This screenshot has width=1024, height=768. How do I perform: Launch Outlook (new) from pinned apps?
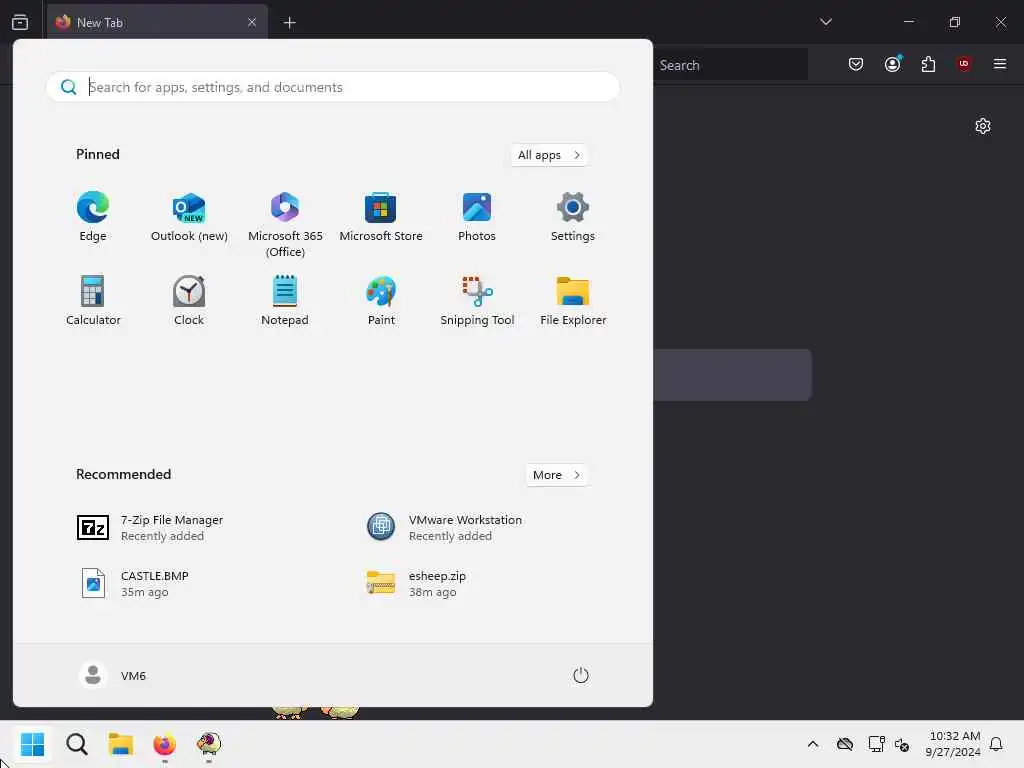(189, 217)
